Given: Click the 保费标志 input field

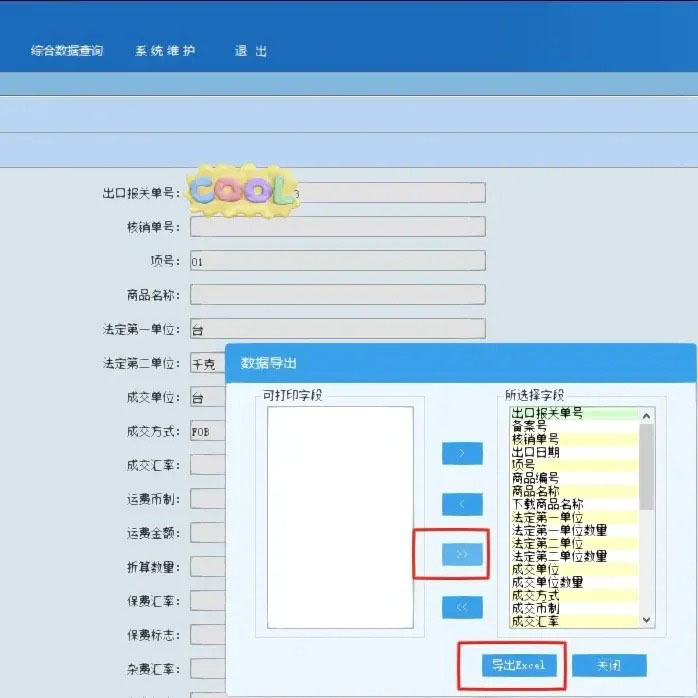Looking at the screenshot, I should click(x=208, y=634).
